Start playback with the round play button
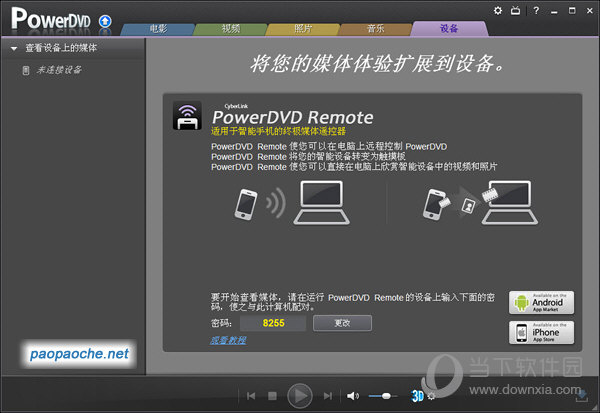Screen dimensions: 600x413 (300, 396)
